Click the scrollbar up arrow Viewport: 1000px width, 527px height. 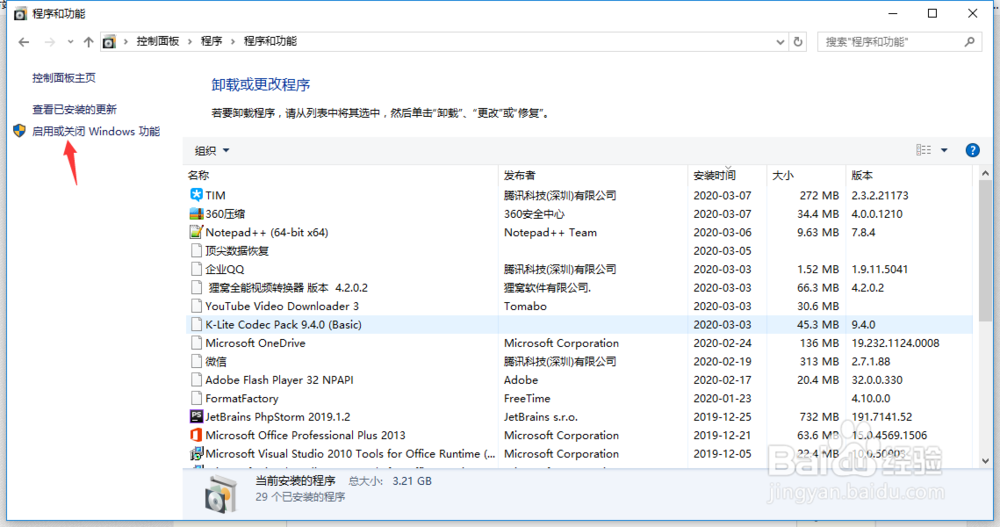985,174
